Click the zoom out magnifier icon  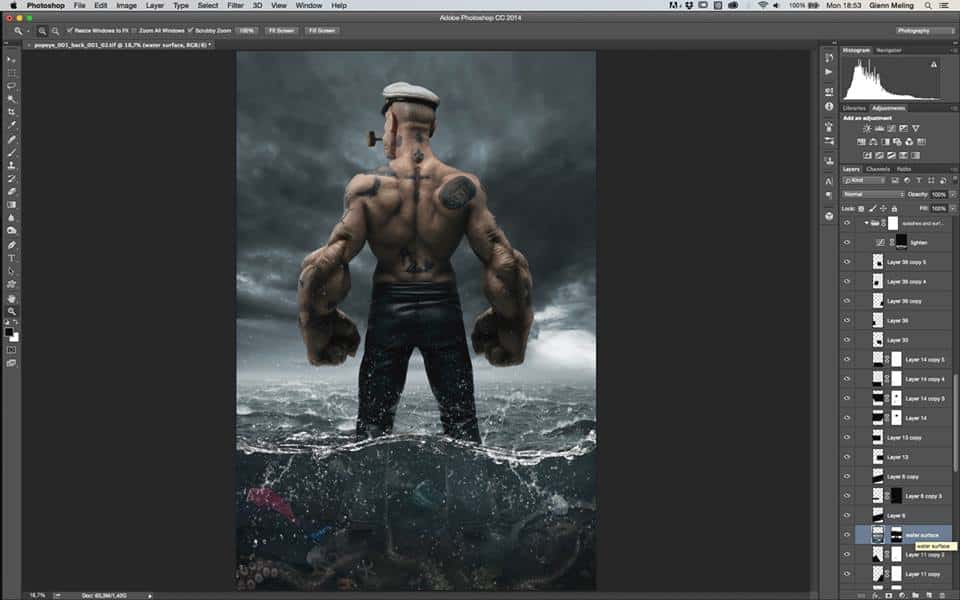point(54,31)
